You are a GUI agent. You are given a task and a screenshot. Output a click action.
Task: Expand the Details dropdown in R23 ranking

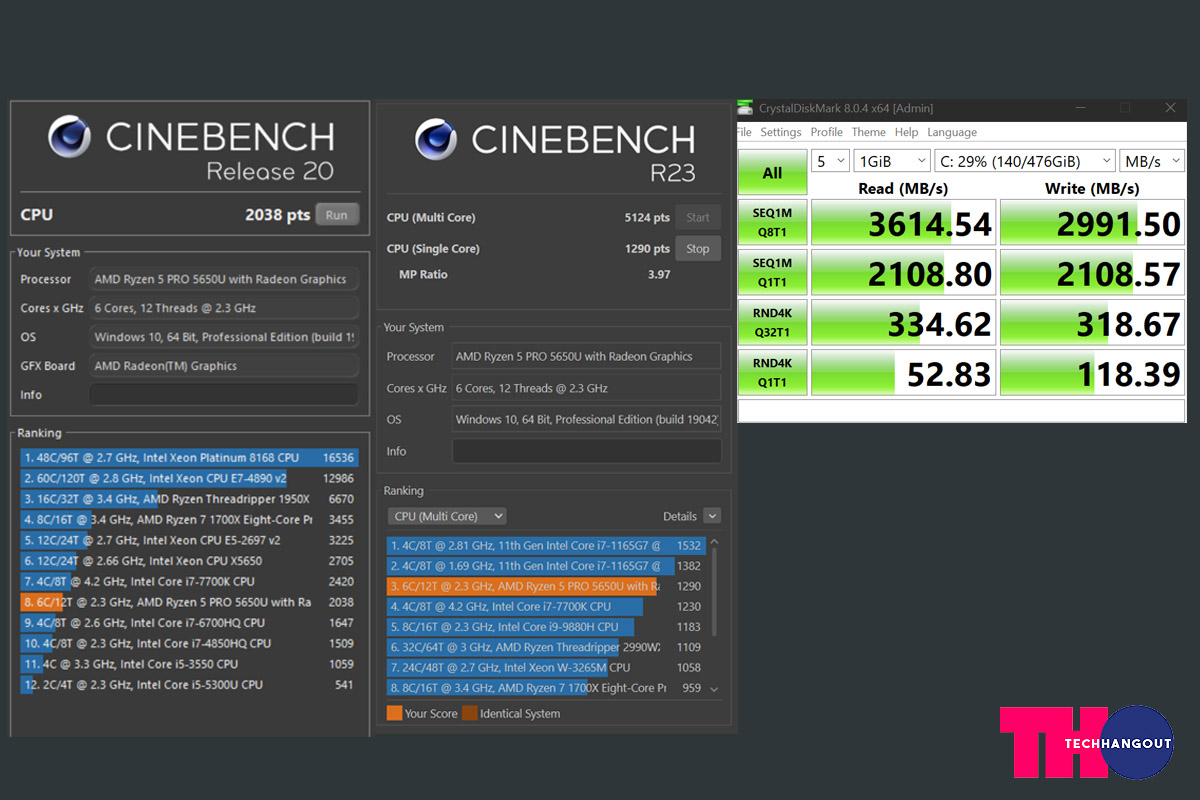pos(712,516)
